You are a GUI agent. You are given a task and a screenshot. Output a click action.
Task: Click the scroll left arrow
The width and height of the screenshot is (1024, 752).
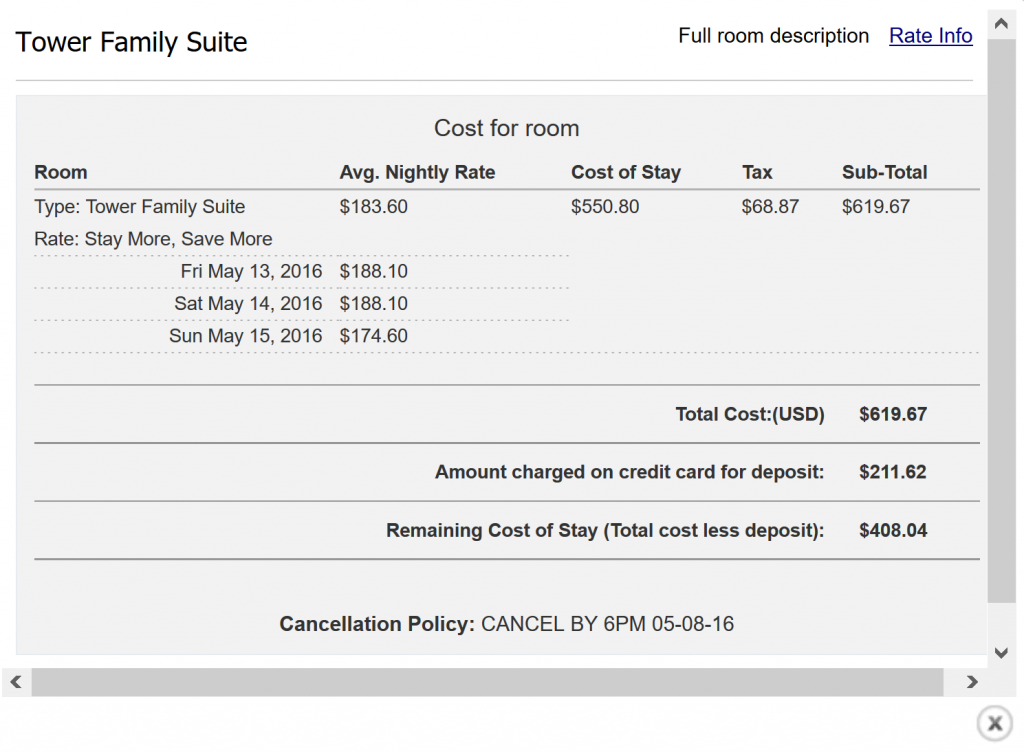click(x=15, y=682)
